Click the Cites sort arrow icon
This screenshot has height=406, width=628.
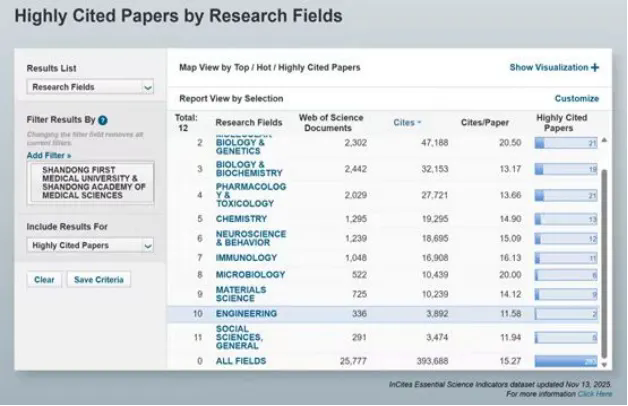click(x=419, y=123)
